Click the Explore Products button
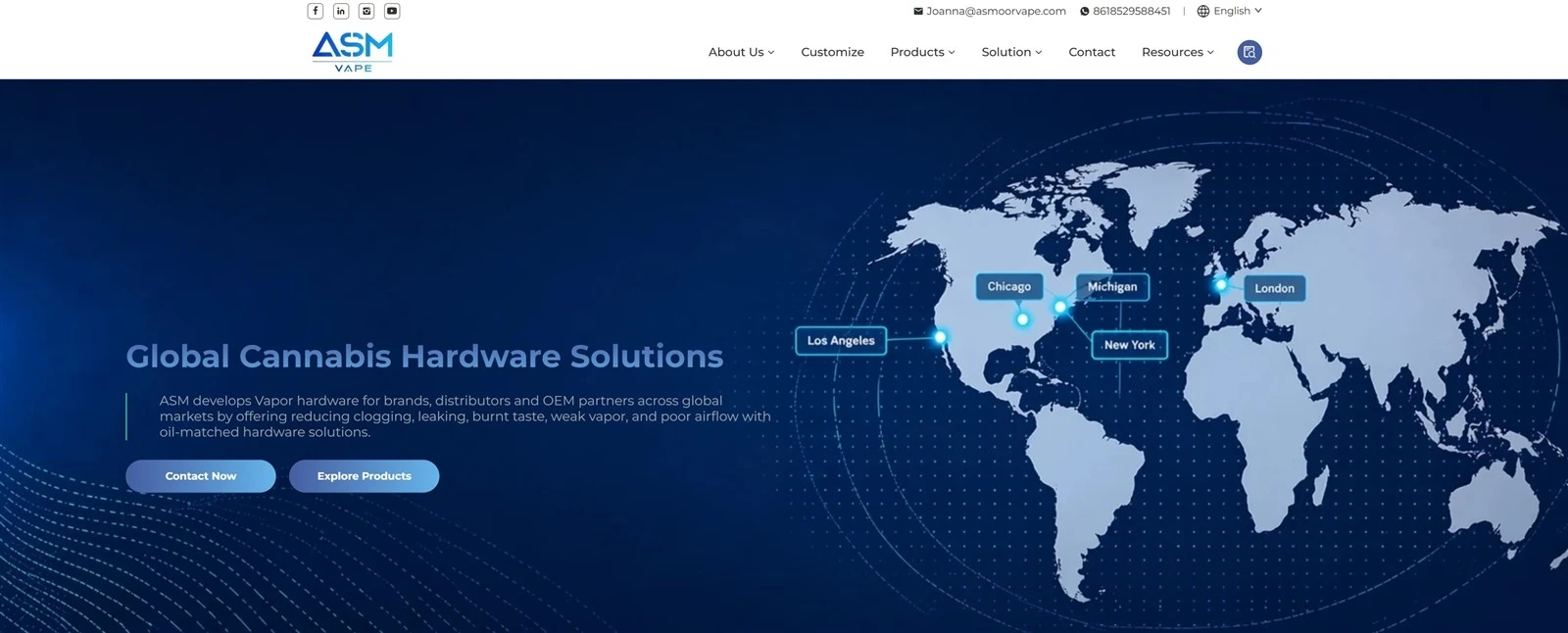The image size is (1568, 633). (x=365, y=476)
